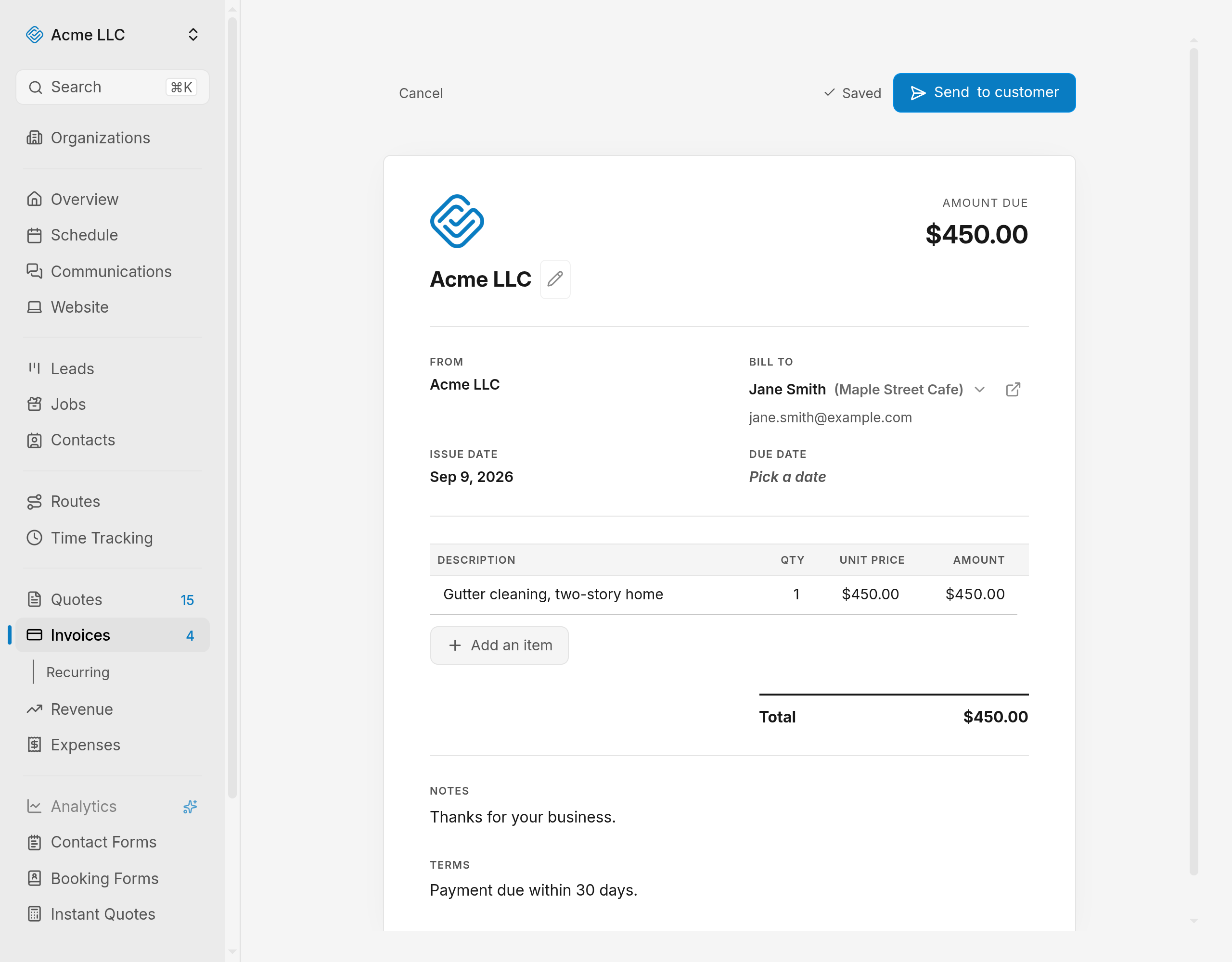Click the Search field
Image resolution: width=1232 pixels, height=962 pixels.
click(112, 88)
